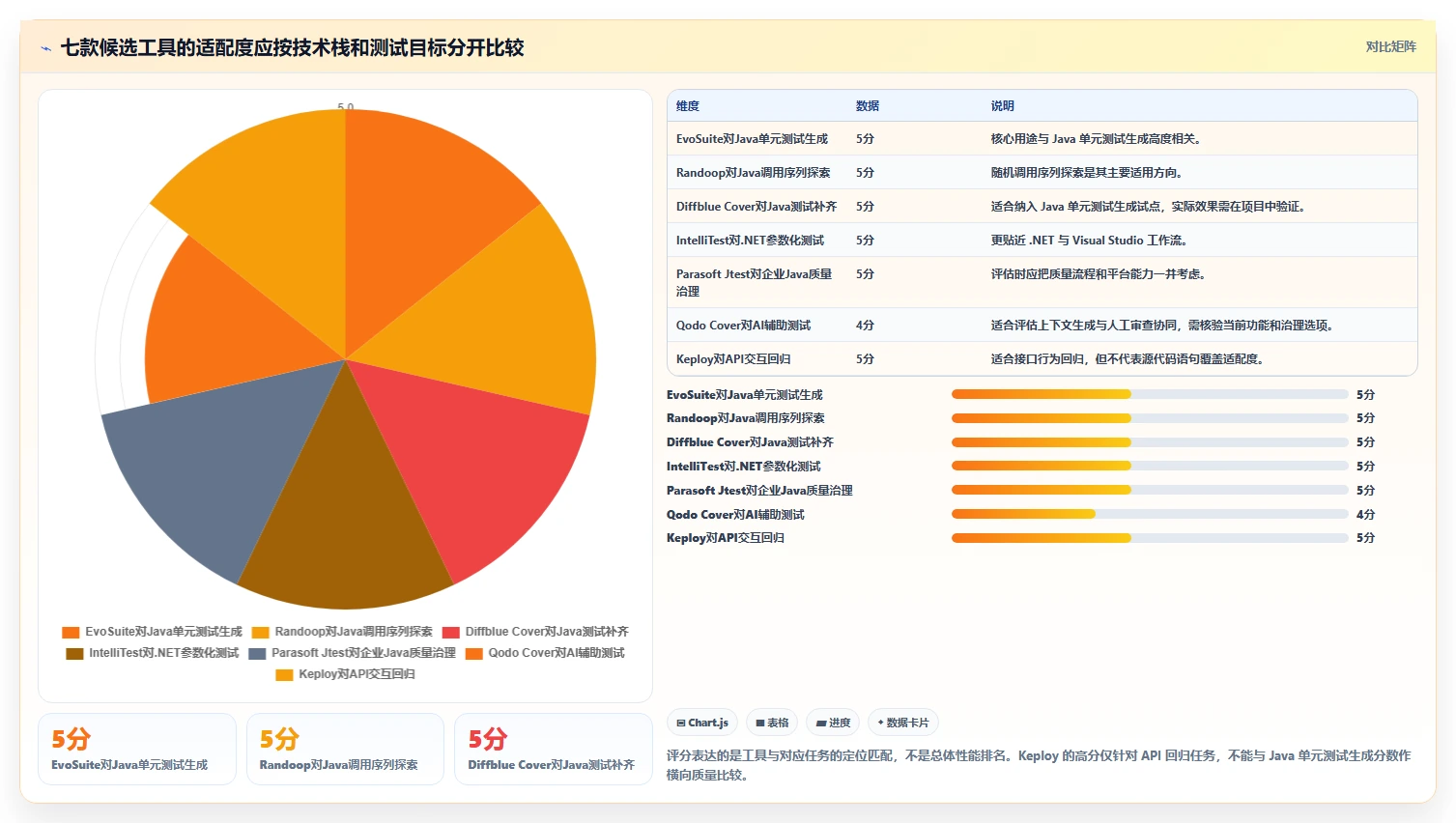Screen dimensions: 1456x823
Task: Click the description starting 适合评估上下文生成与人工审查协同
Action: pyautogui.click(x=1163, y=326)
